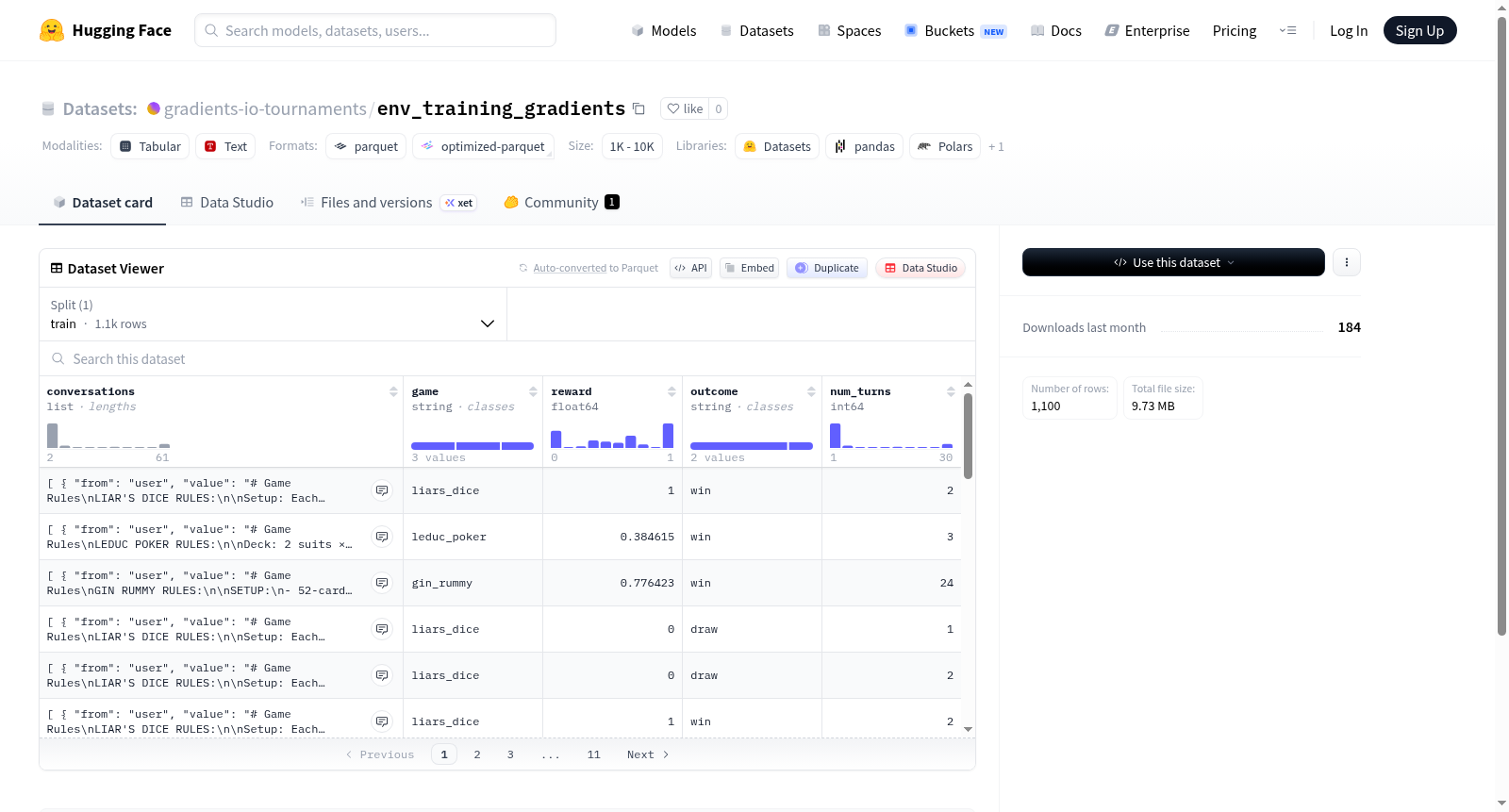Go to page 11 of the table
Image resolution: width=1509 pixels, height=812 pixels.
point(593,754)
